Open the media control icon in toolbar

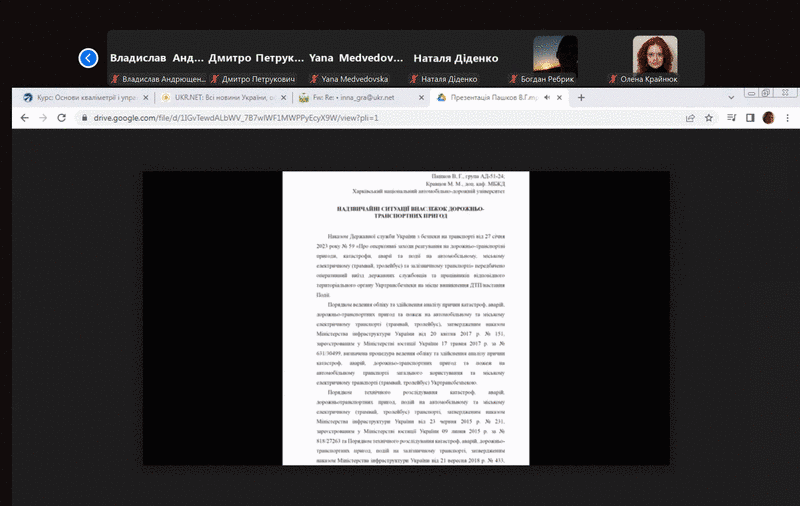point(731,117)
